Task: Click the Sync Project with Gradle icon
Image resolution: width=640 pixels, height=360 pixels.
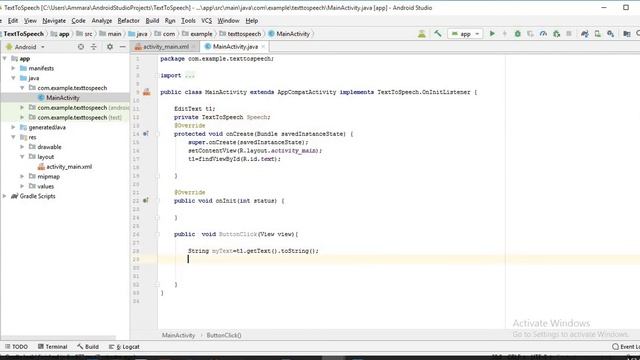Action: pos(584,34)
